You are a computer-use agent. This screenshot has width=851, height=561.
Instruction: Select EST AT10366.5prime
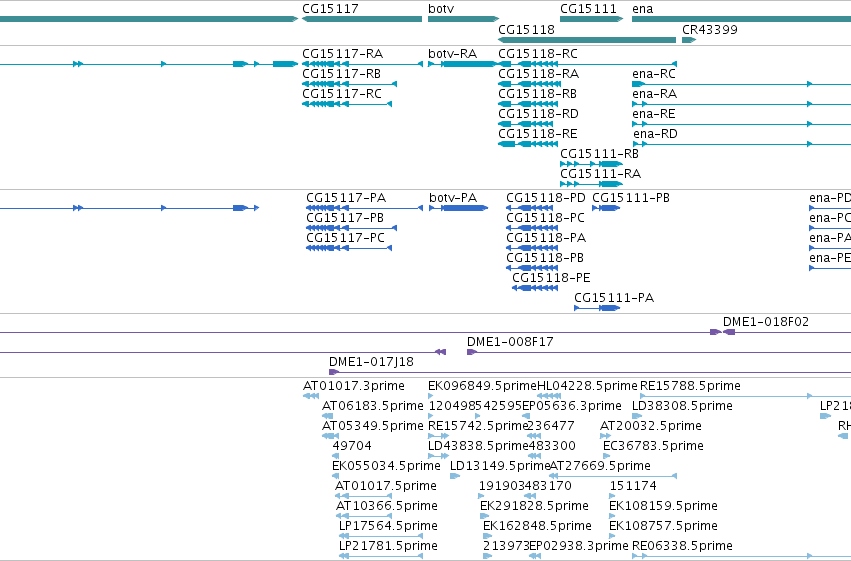coord(387,507)
